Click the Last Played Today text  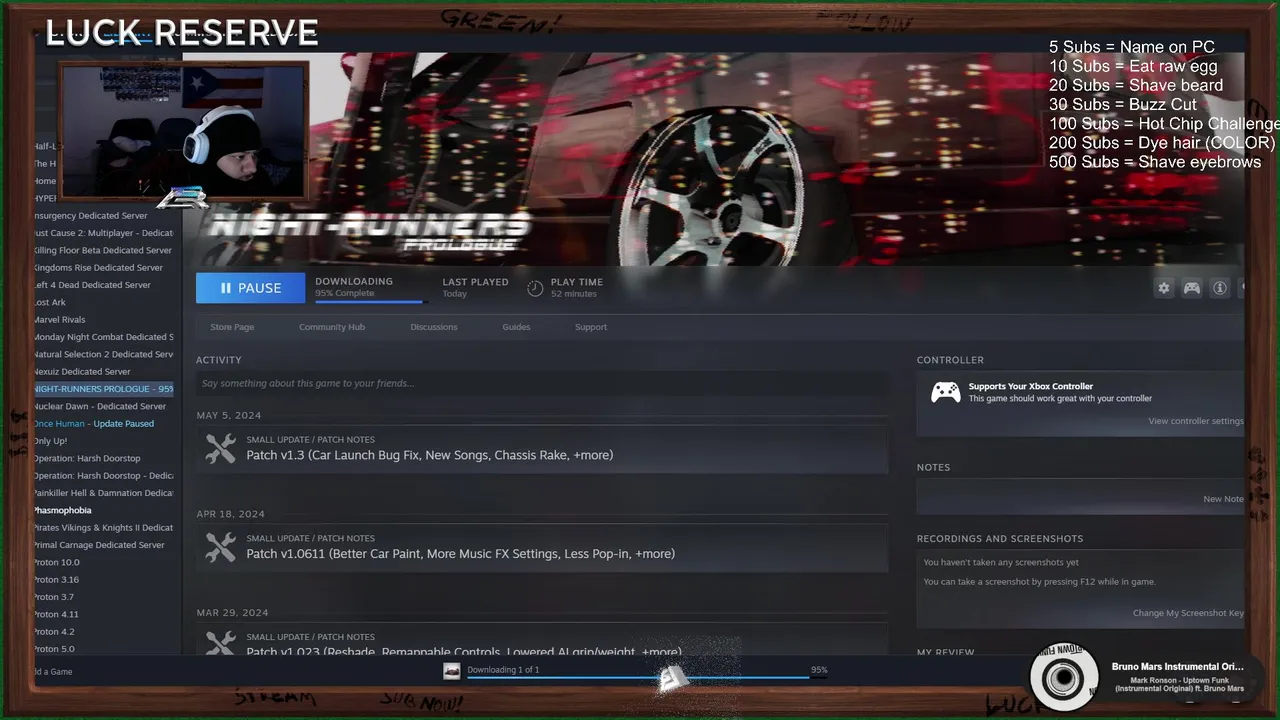[475, 288]
